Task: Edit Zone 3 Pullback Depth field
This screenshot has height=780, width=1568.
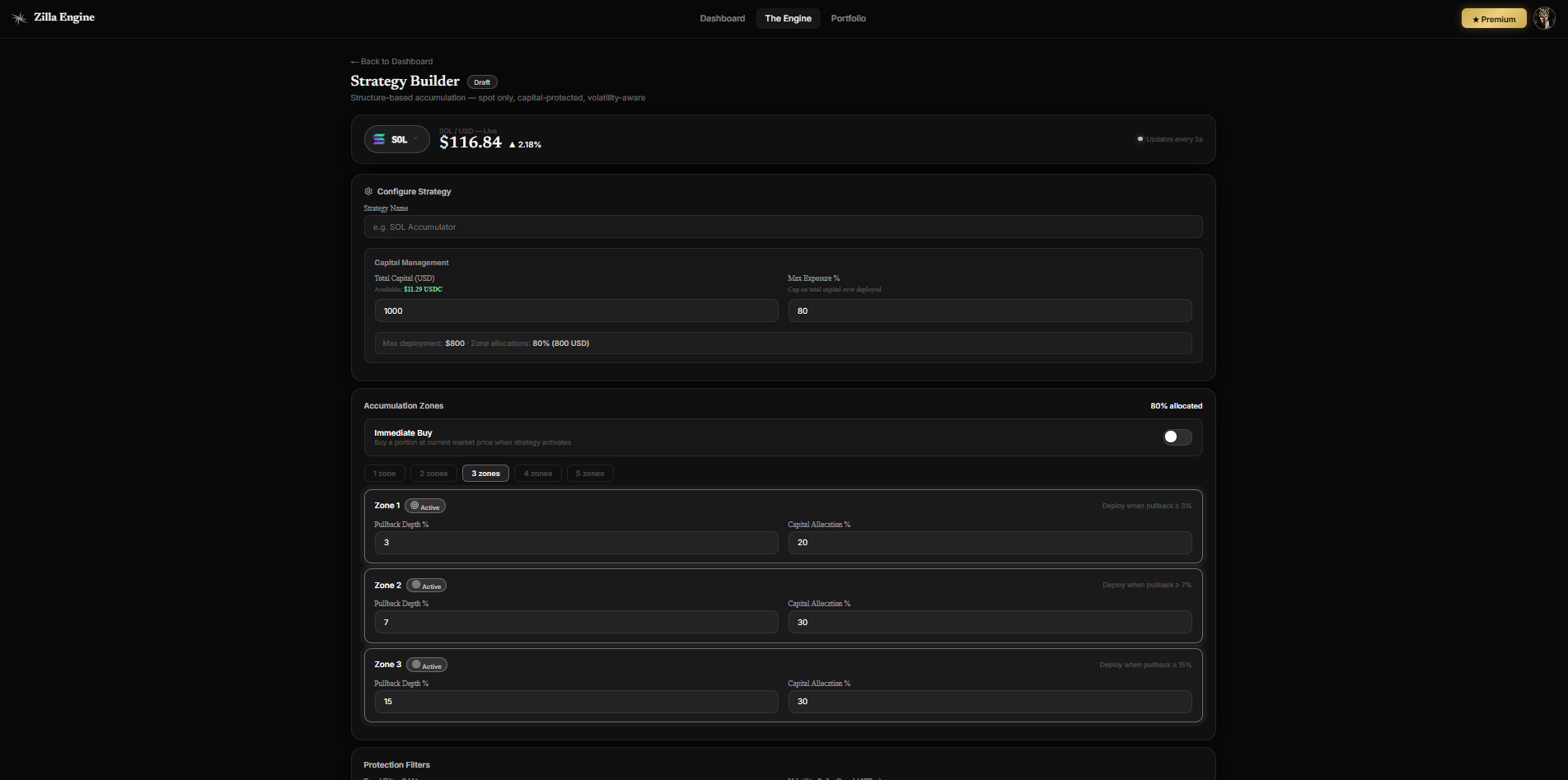Action: (x=576, y=702)
